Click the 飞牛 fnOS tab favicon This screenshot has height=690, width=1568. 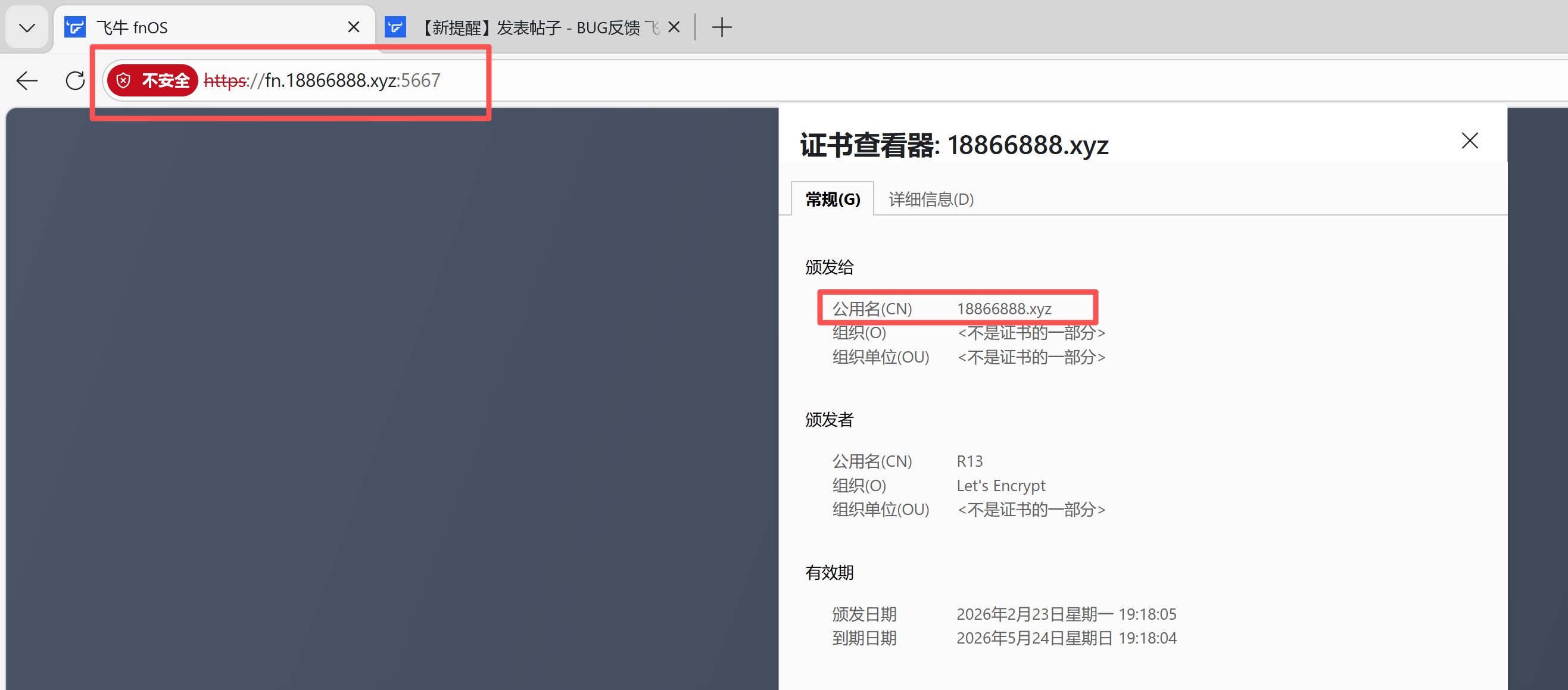click(x=75, y=27)
